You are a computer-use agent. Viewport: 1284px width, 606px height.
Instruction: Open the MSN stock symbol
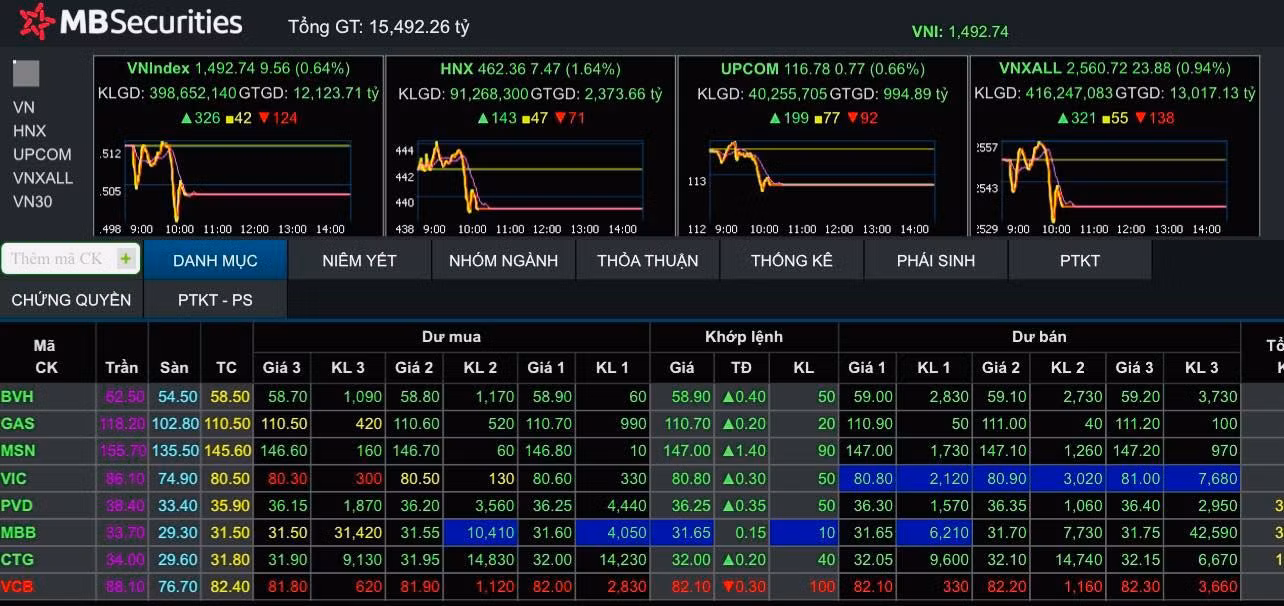pos(18,451)
